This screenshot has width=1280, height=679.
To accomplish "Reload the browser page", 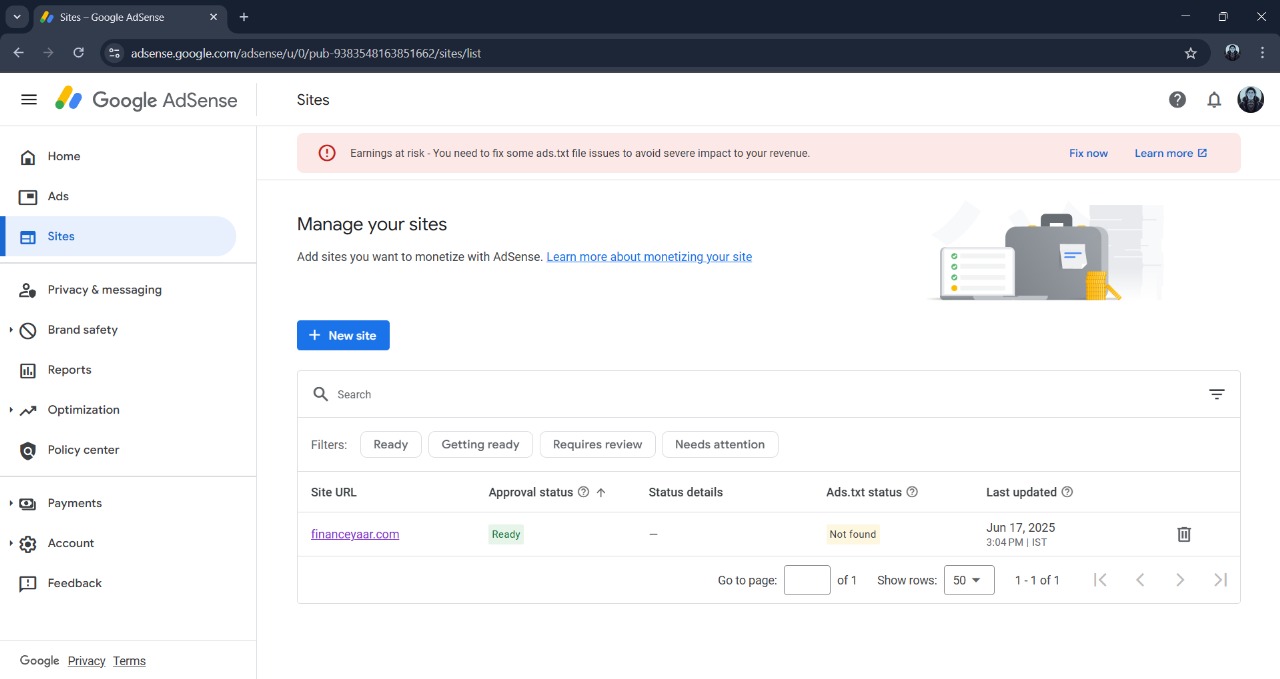I will pyautogui.click(x=79, y=53).
